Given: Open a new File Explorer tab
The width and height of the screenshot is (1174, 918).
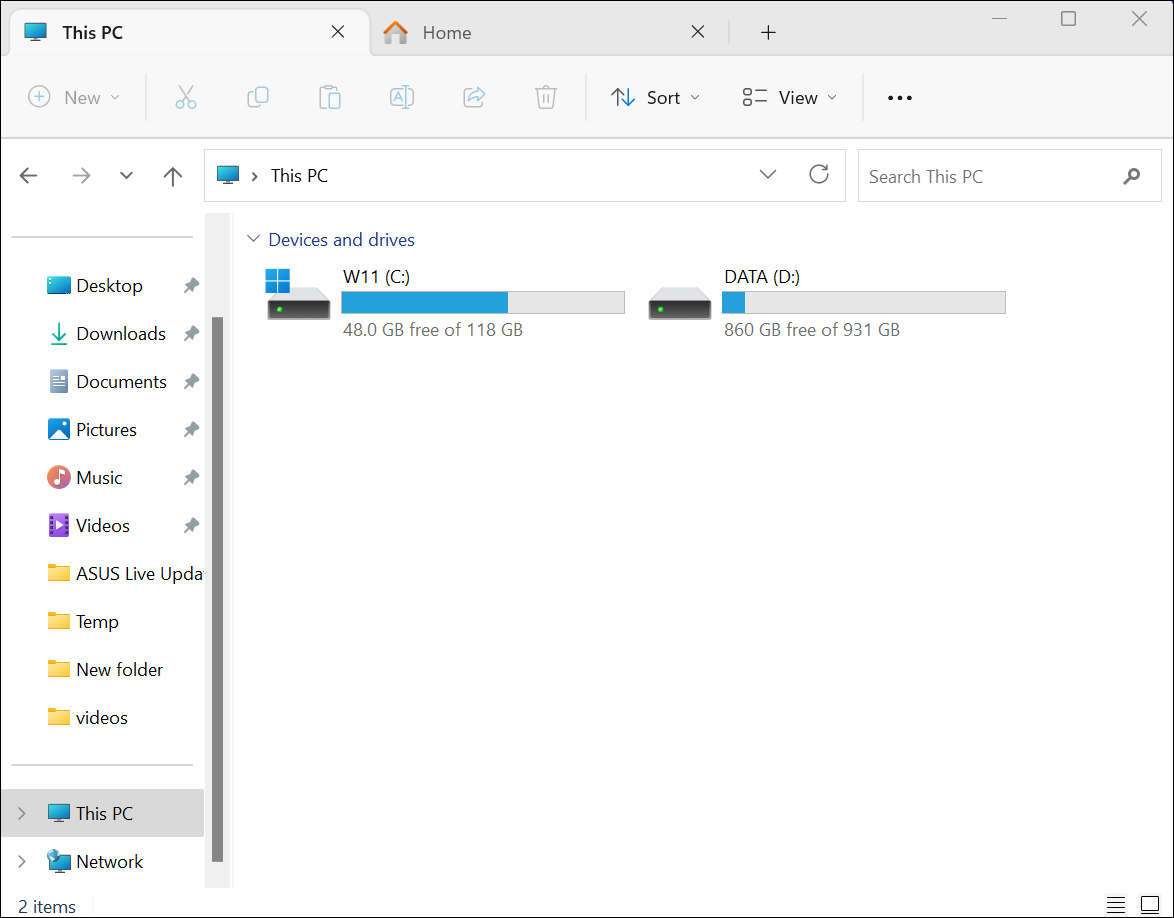Looking at the screenshot, I should pos(768,32).
